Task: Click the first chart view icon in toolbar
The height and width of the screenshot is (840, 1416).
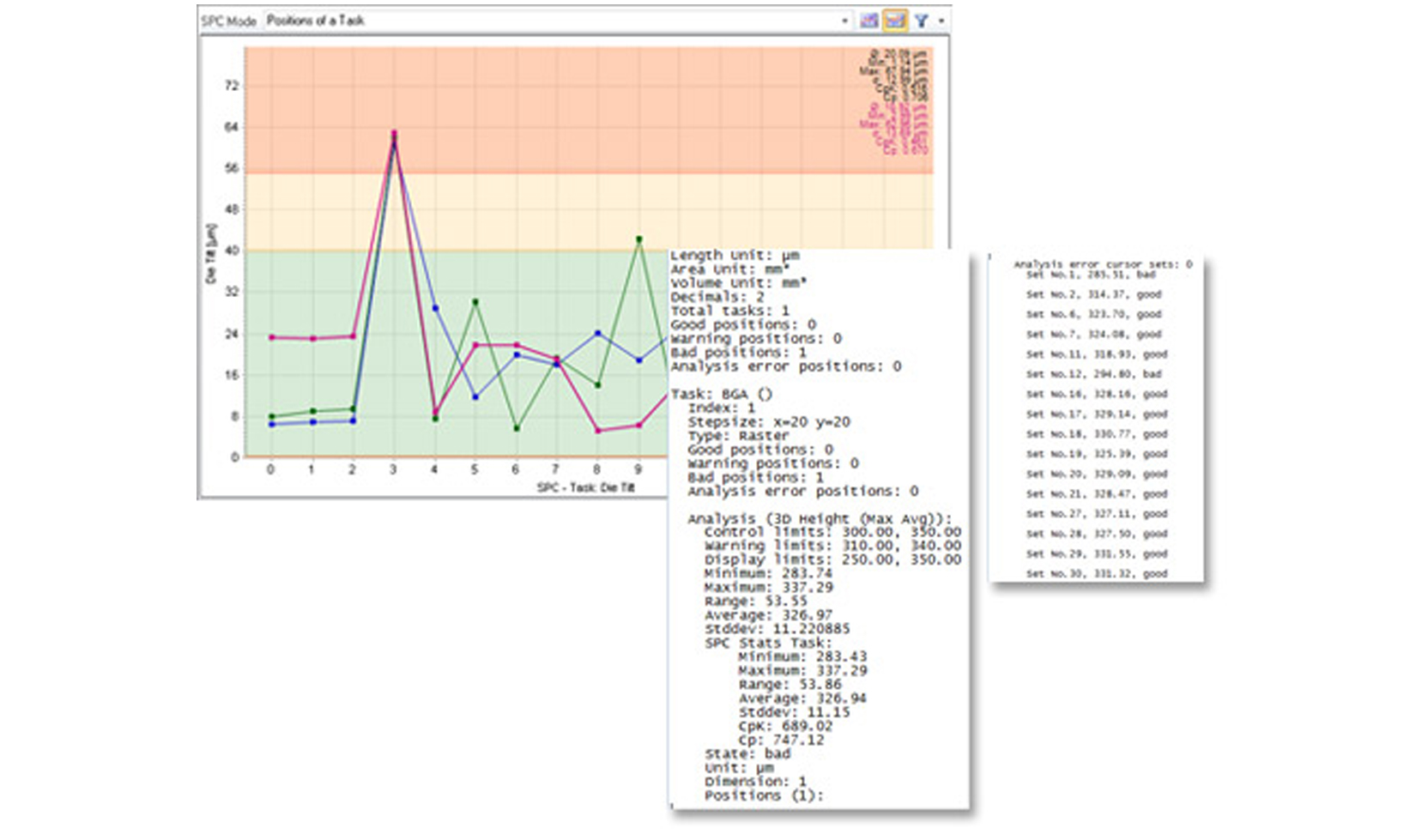Action: pos(868,21)
